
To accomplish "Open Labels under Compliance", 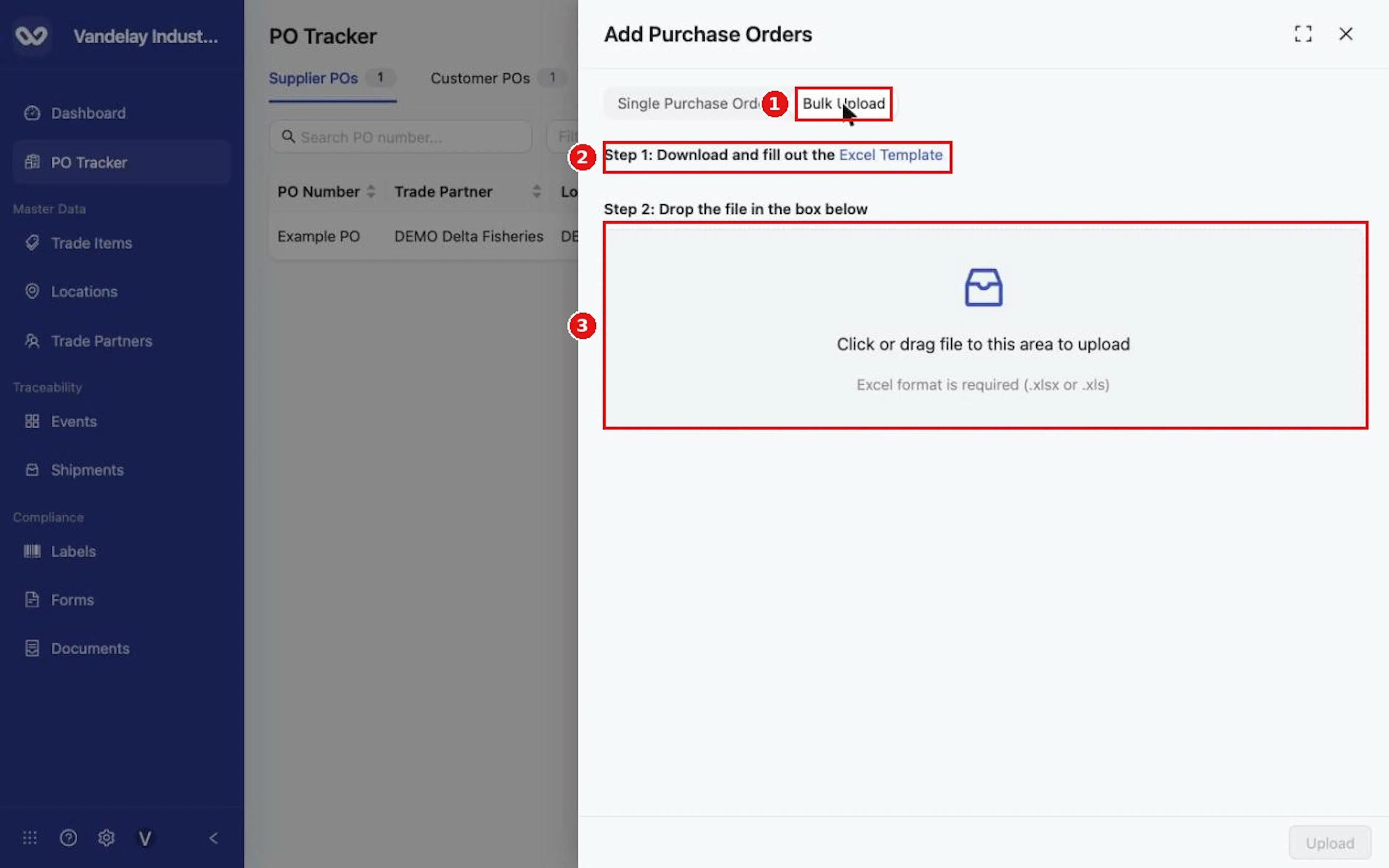I will (x=121, y=551).
